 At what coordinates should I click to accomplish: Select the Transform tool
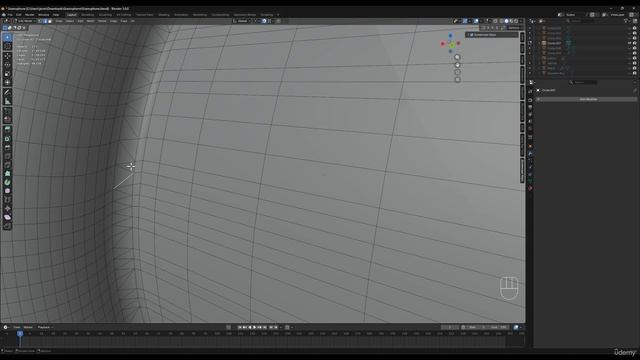pyautogui.click(x=7, y=82)
